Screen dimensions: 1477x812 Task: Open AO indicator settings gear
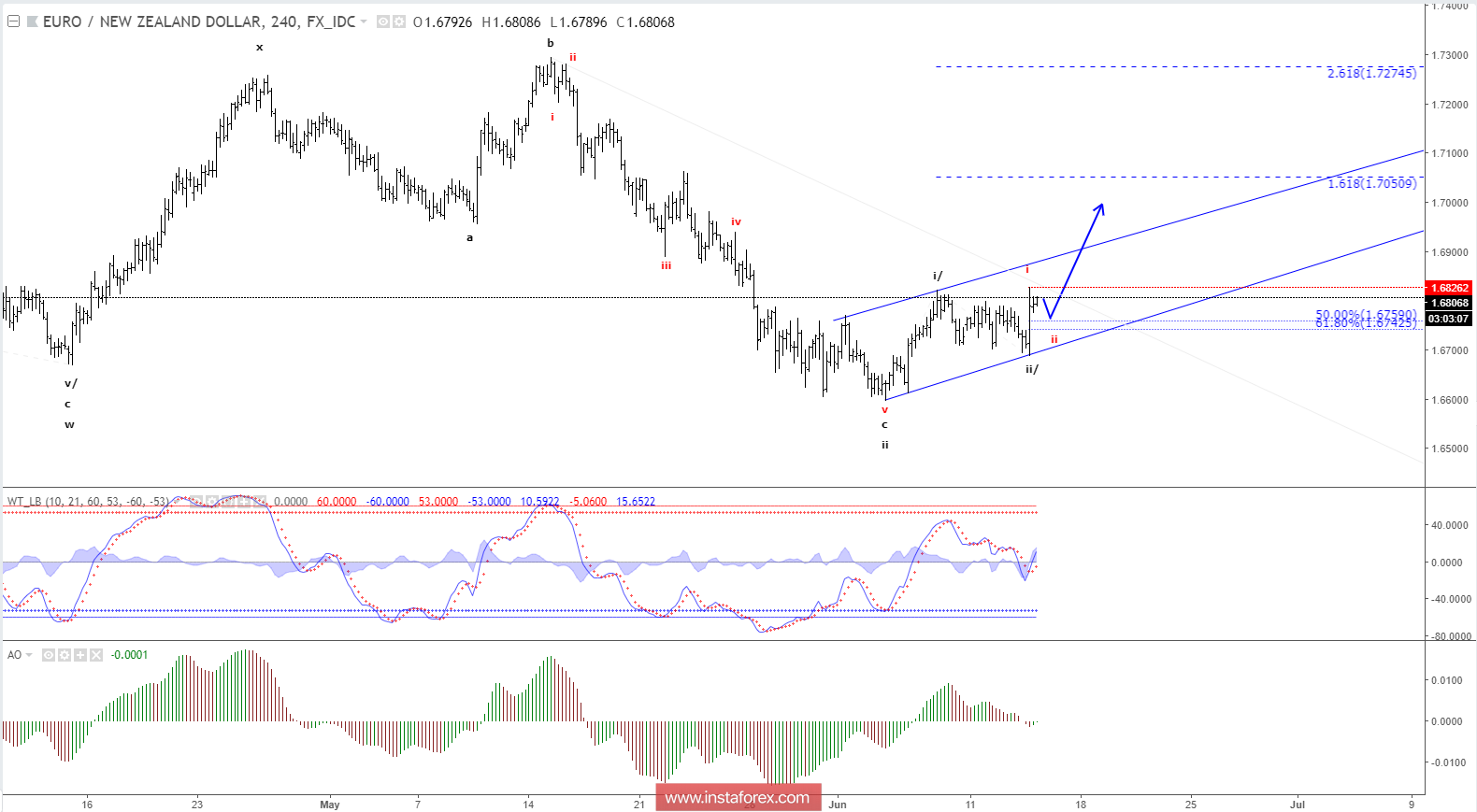click(65, 655)
